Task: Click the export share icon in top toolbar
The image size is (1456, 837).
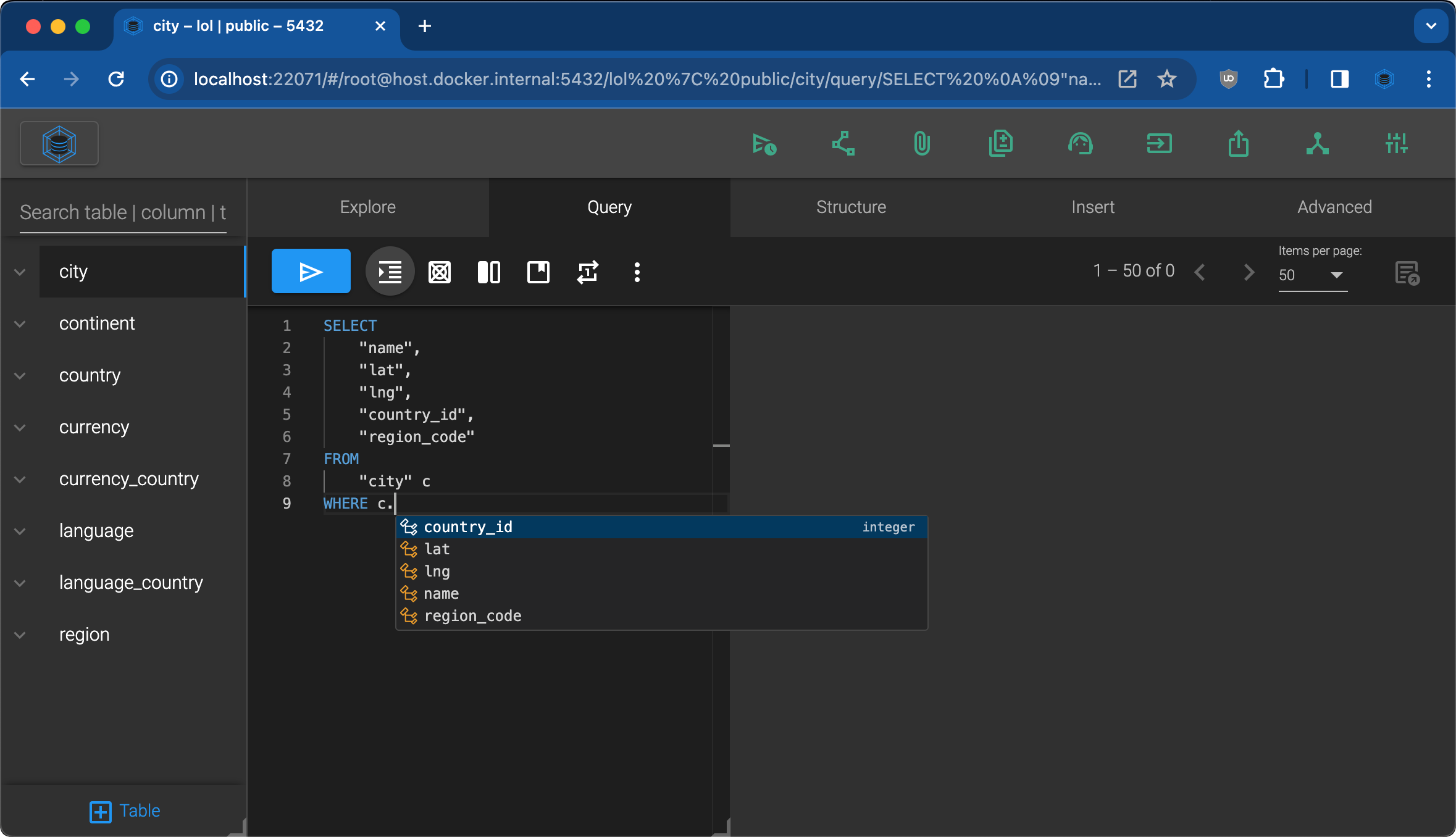Action: pyautogui.click(x=1238, y=144)
